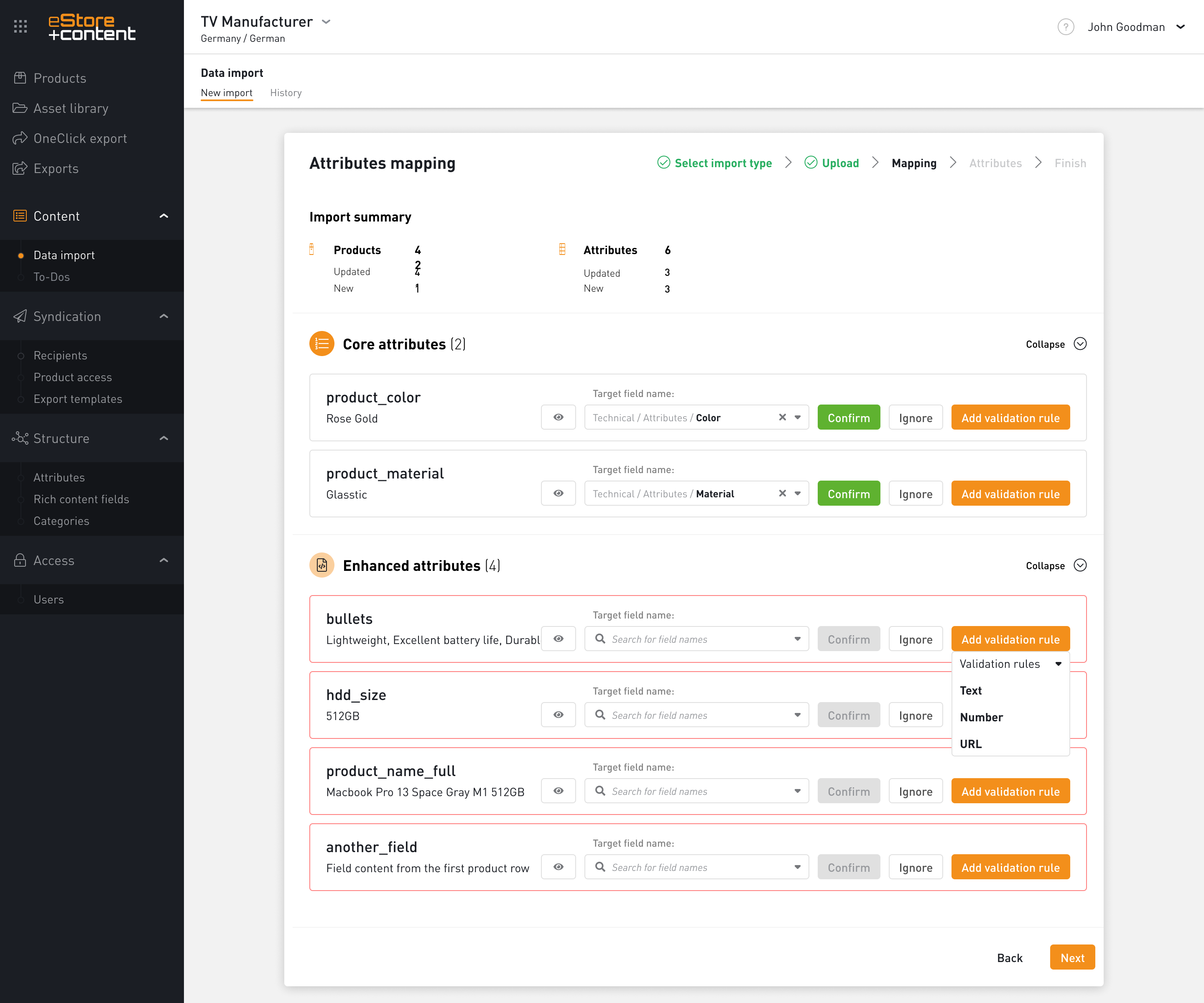Preview product_color value with eye icon

pos(558,418)
